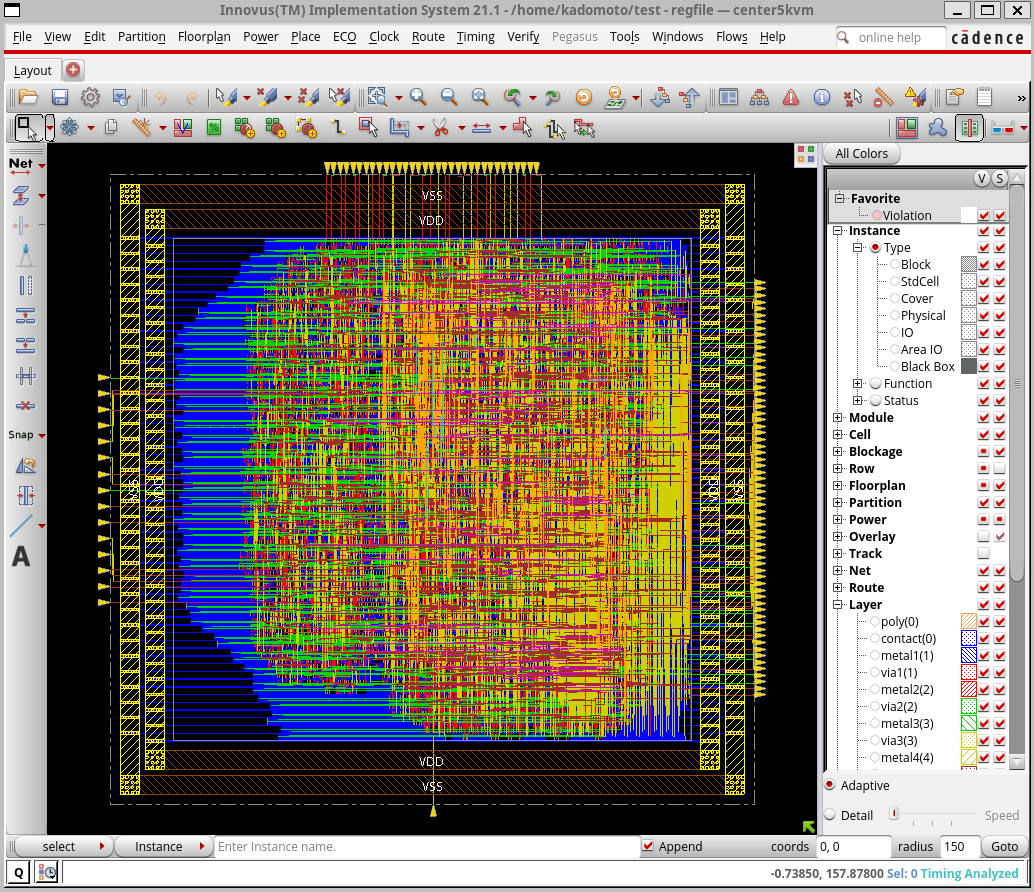The image size is (1034, 892).
Task: Open the gear preferences icon
Action: coord(90,98)
